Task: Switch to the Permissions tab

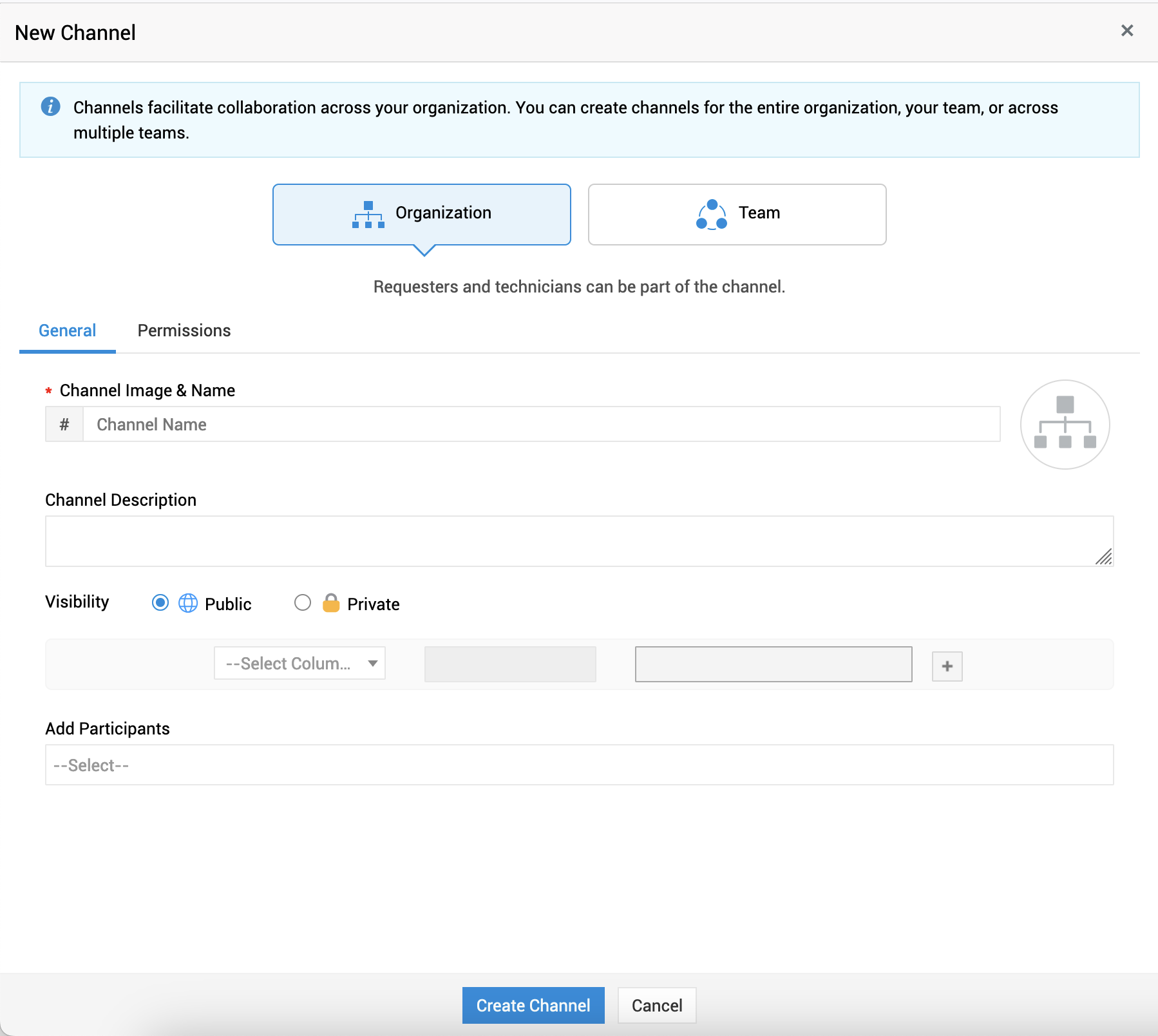Action: tap(184, 331)
